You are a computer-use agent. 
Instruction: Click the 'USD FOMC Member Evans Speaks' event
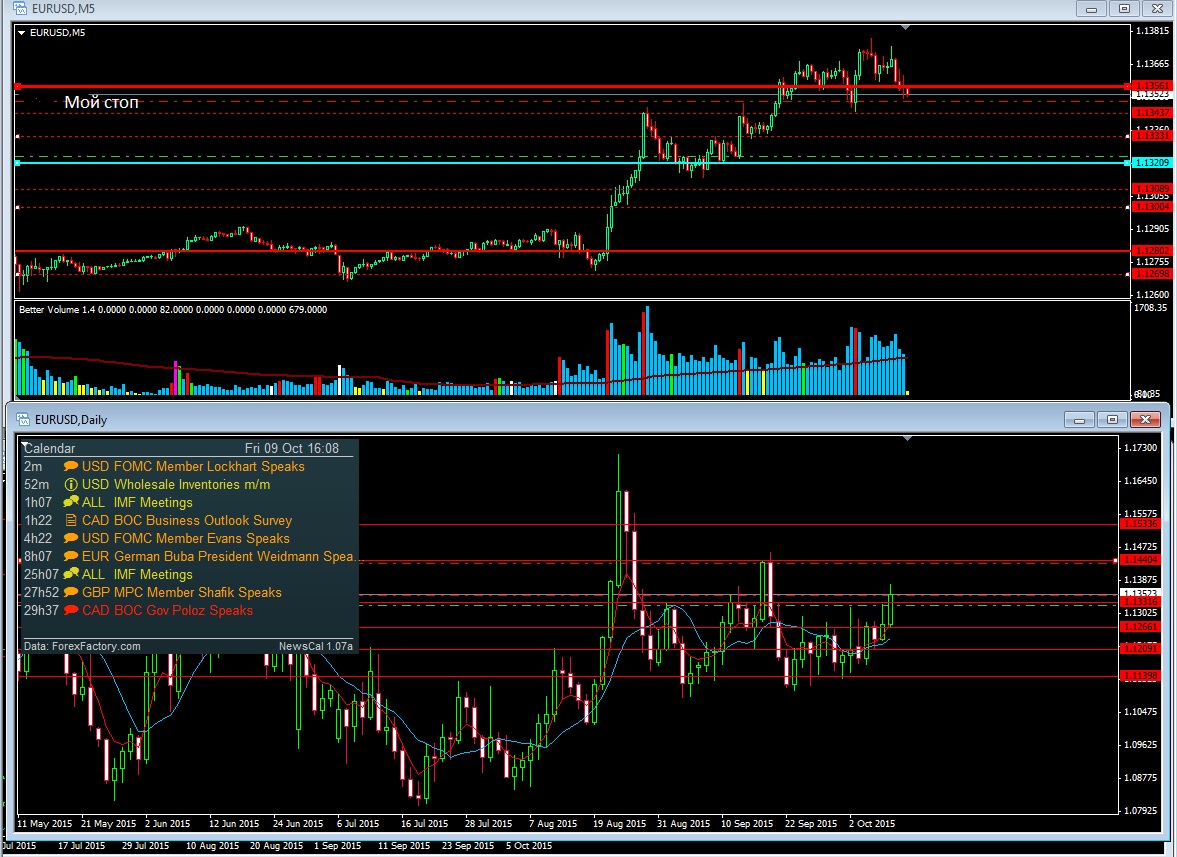185,538
